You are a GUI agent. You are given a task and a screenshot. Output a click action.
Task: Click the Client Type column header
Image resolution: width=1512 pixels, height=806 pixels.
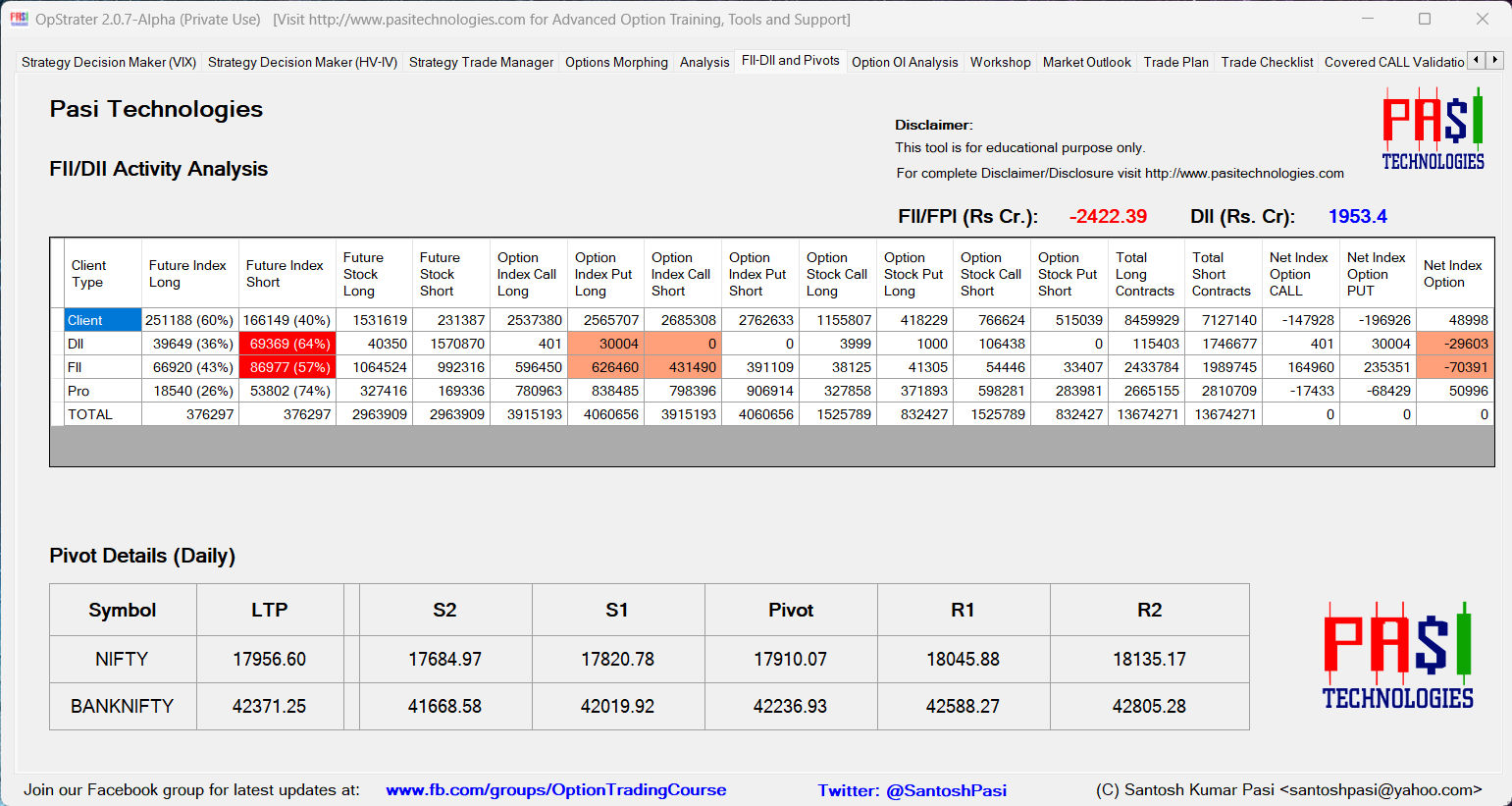pos(103,274)
